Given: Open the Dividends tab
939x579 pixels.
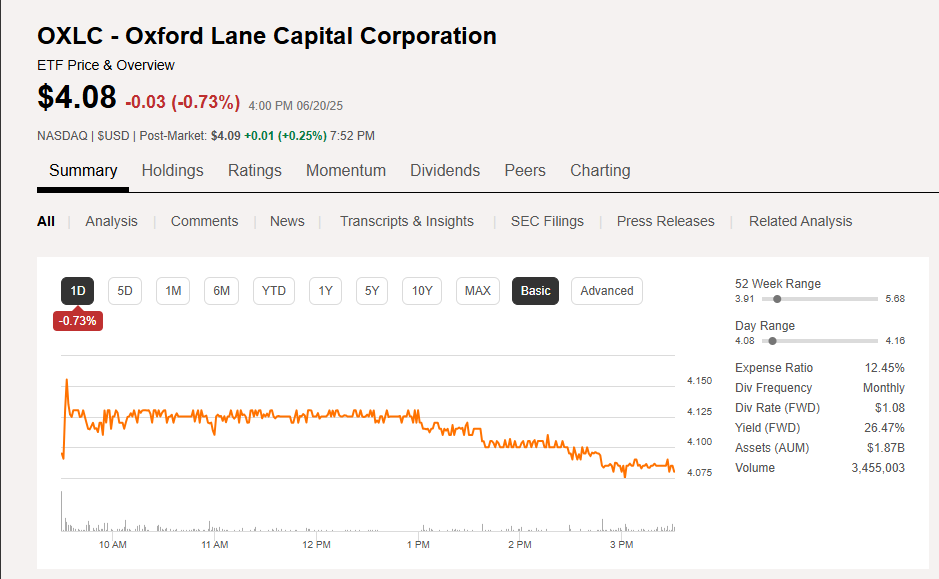Looking at the screenshot, I should [445, 171].
